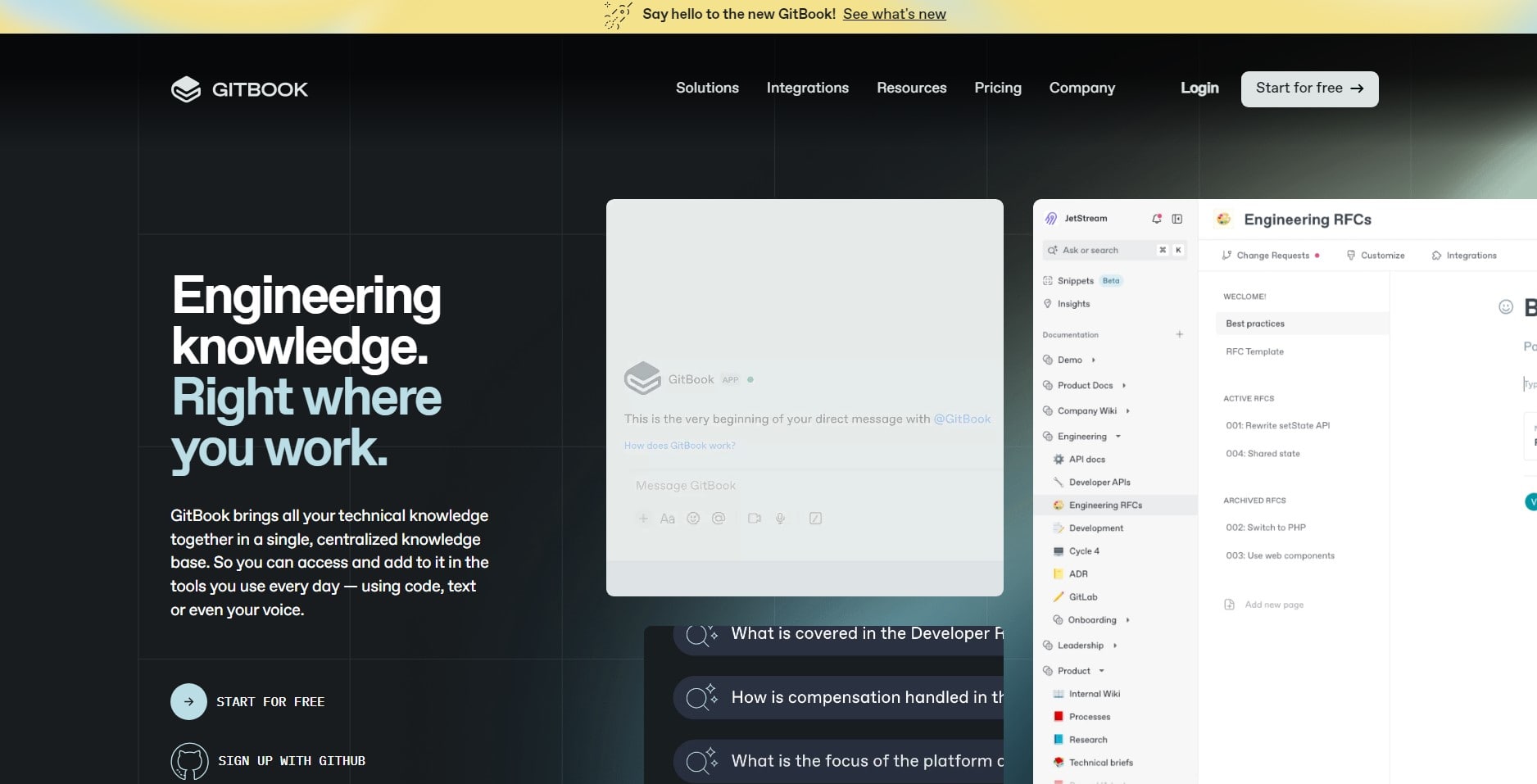The width and height of the screenshot is (1537, 784).
Task: Open the Company menu
Action: [x=1081, y=88]
